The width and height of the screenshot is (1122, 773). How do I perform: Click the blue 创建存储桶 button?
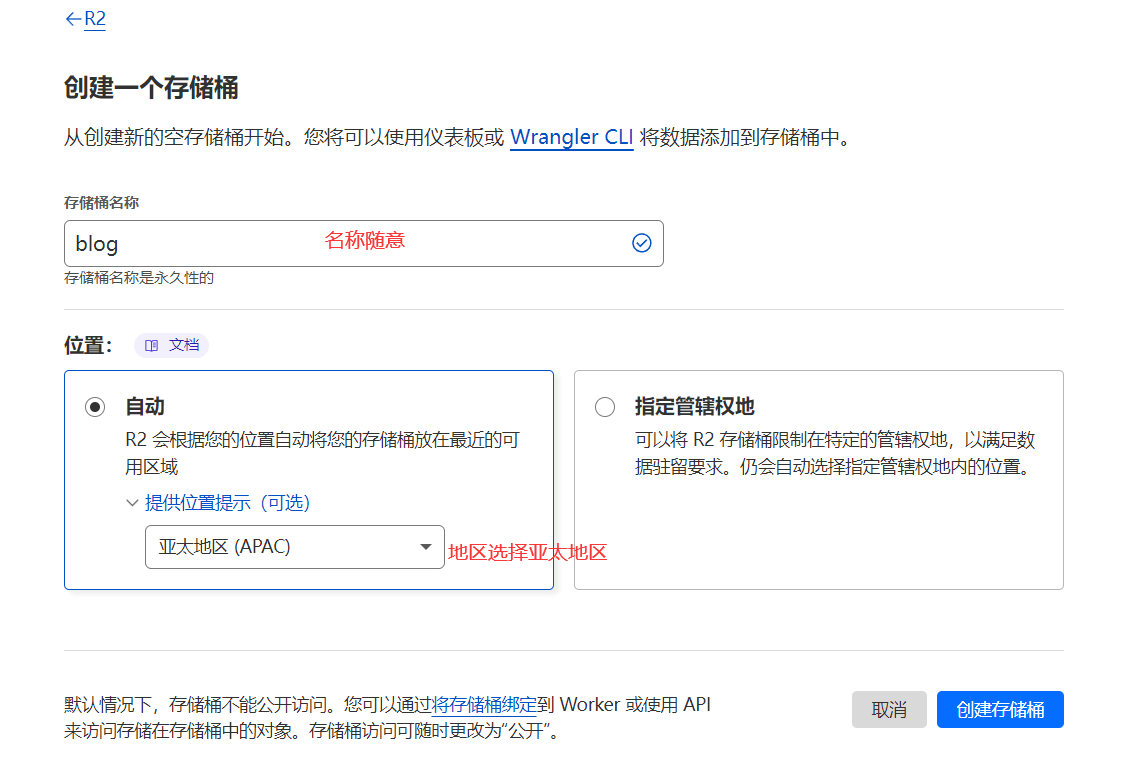[1000, 710]
